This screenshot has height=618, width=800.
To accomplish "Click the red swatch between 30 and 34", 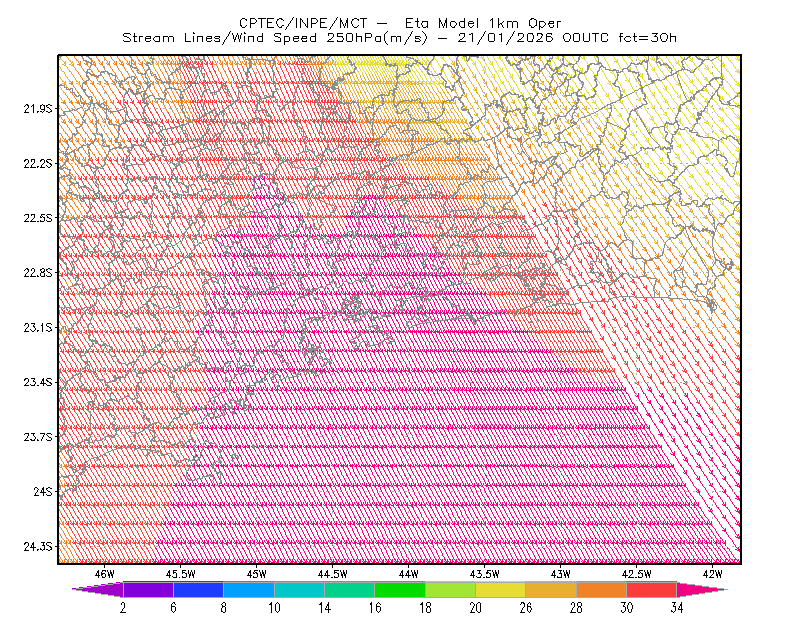I will (652, 589).
